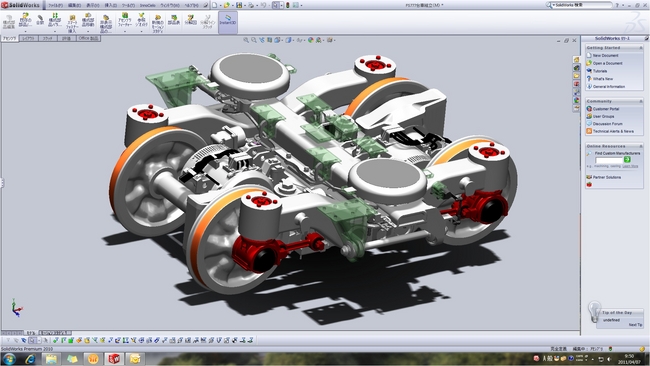The width and height of the screenshot is (650, 366).
Task: Click the Edit Appearance color sphere icon
Action: click(x=310, y=40)
